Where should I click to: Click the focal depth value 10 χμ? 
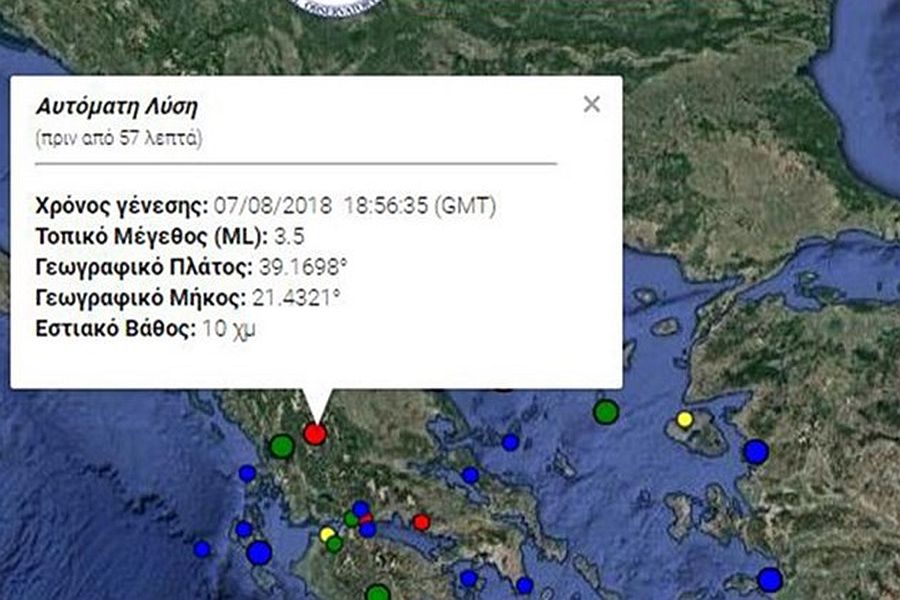(228, 329)
